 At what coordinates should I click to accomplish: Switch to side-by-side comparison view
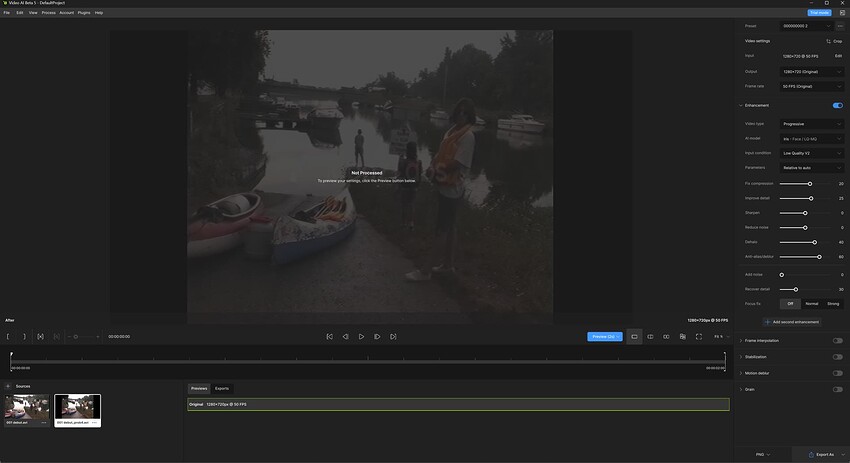tap(650, 337)
